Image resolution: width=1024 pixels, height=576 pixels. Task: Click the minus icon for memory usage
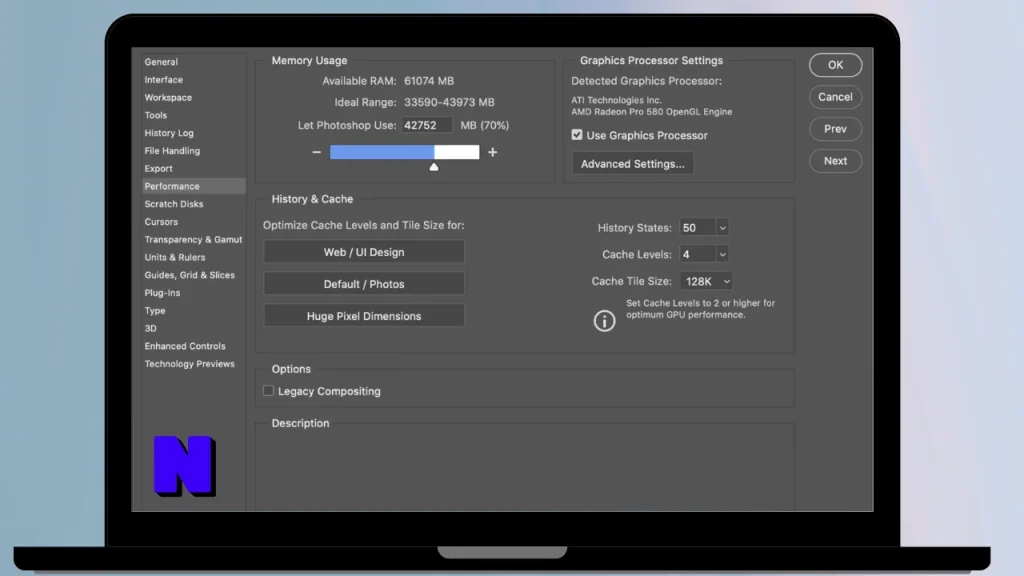(317, 152)
